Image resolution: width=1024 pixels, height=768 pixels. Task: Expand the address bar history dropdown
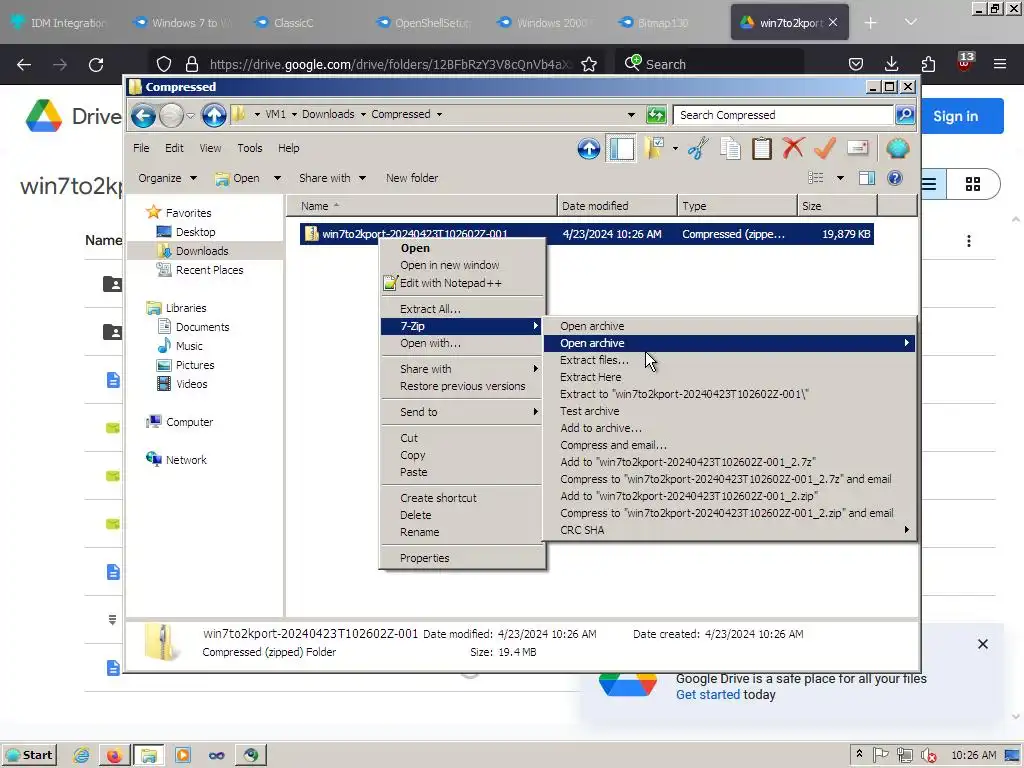631,115
